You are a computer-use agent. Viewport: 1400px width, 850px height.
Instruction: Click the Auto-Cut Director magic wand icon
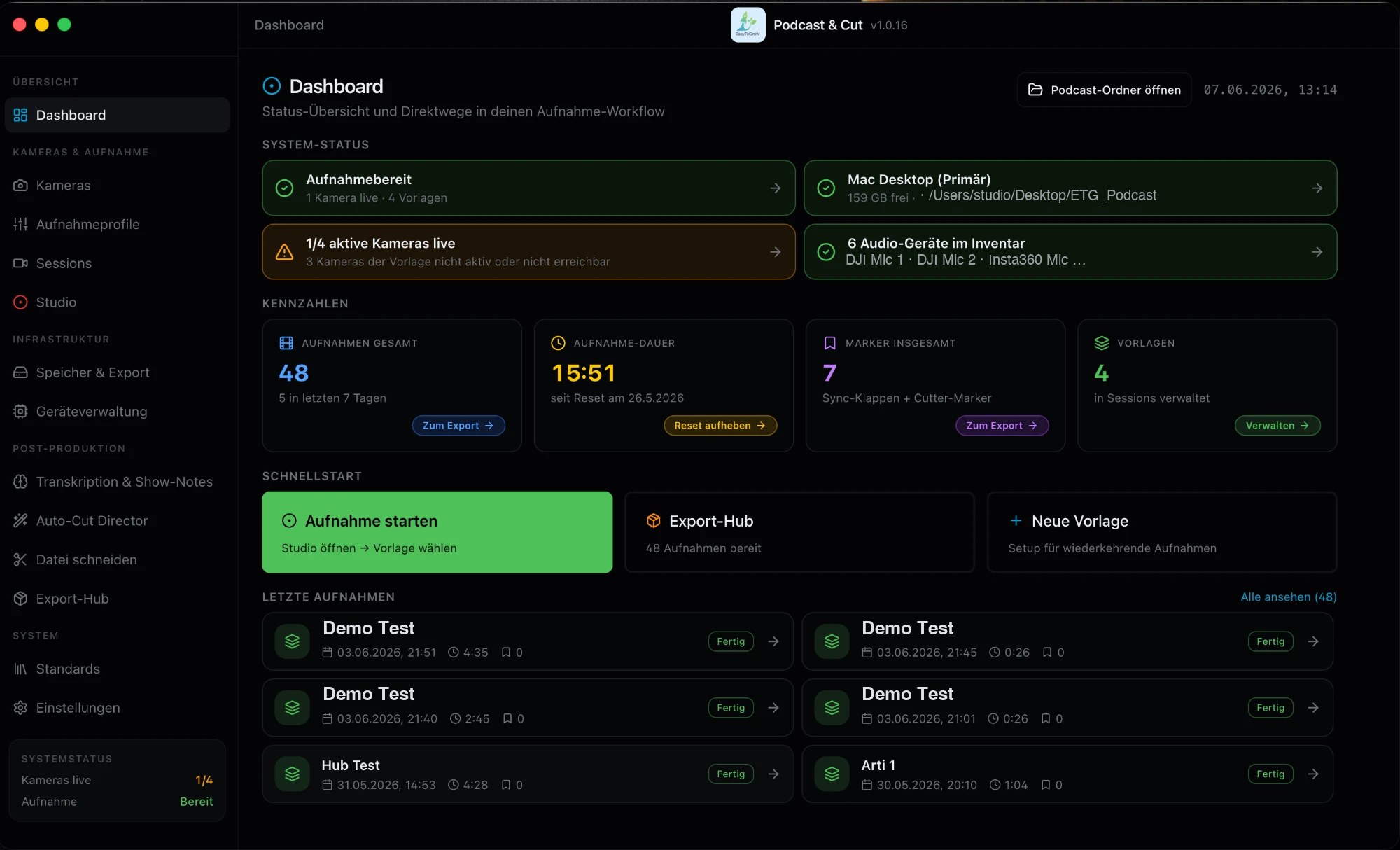pos(20,521)
